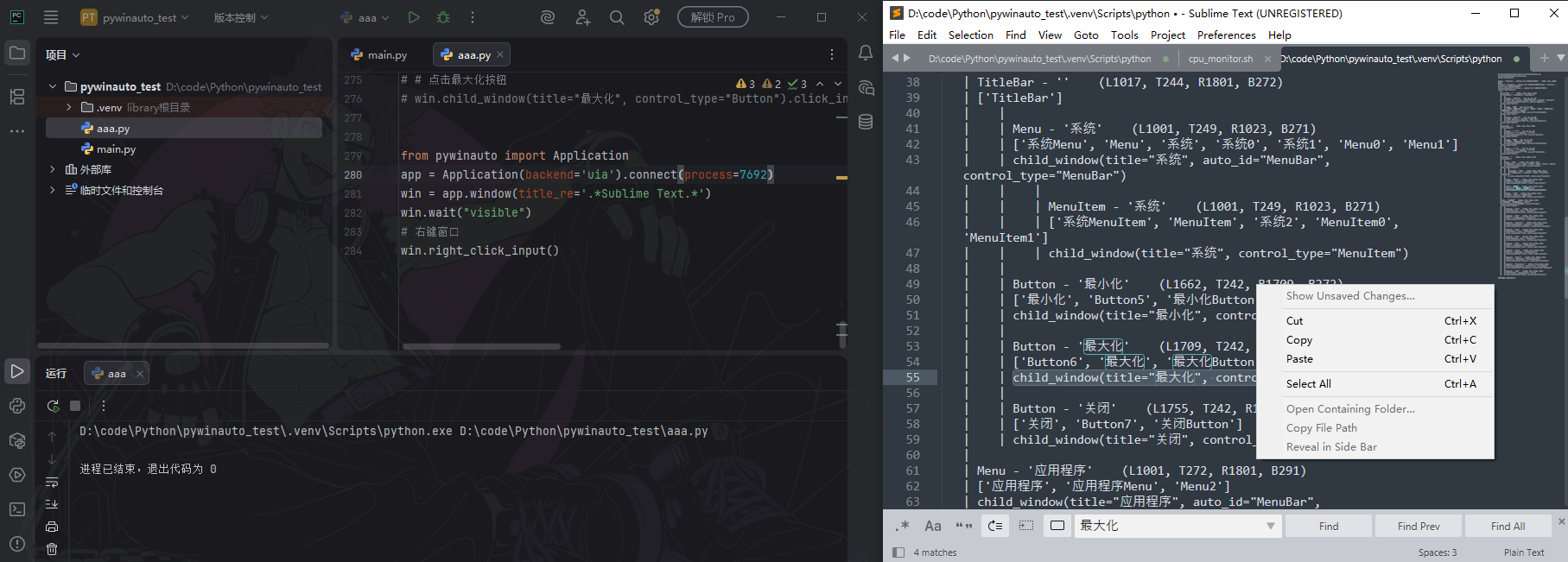Expand 外部库 node
The width and height of the screenshot is (1568, 562).
click(53, 169)
